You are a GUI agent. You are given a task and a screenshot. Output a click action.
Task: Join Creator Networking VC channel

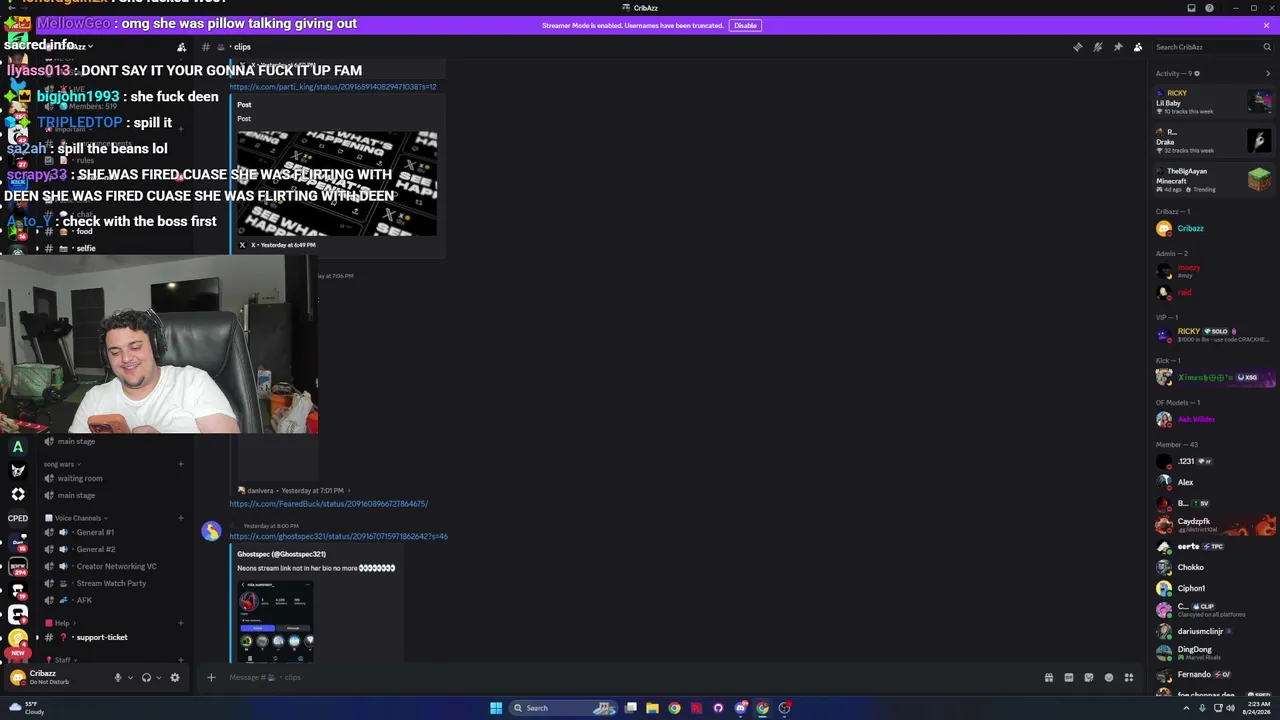(114, 566)
